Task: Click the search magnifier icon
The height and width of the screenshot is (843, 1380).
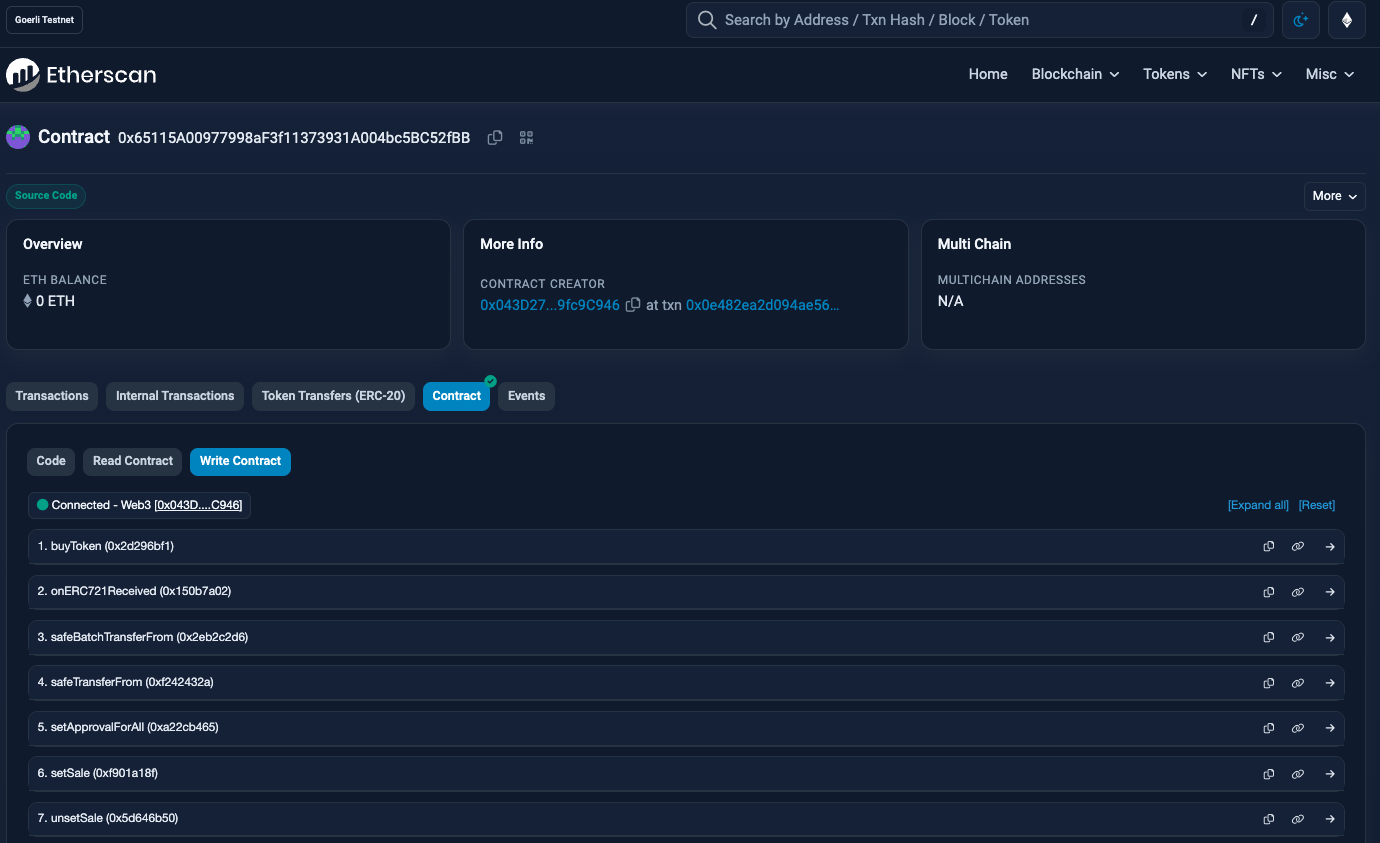Action: [x=707, y=19]
